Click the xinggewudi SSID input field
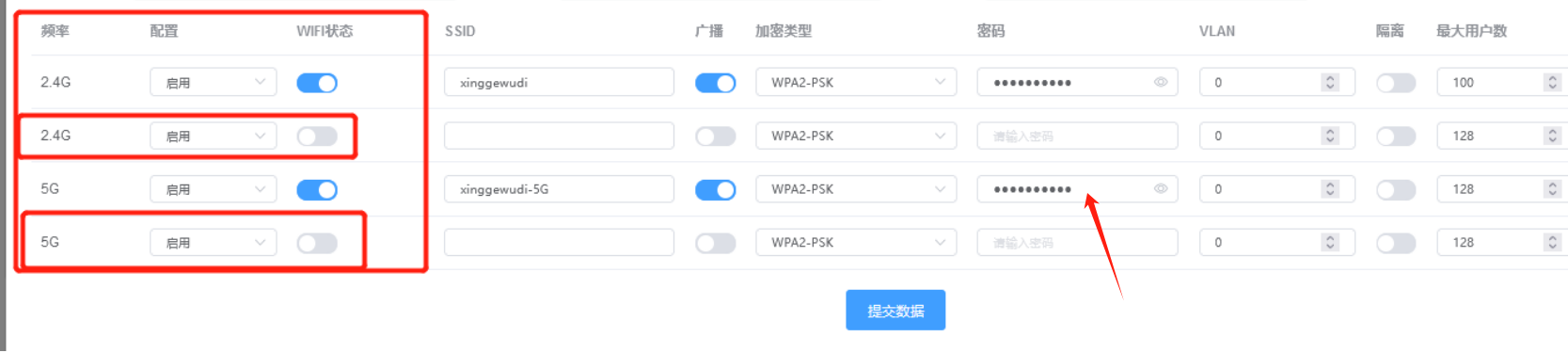 pyautogui.click(x=559, y=82)
